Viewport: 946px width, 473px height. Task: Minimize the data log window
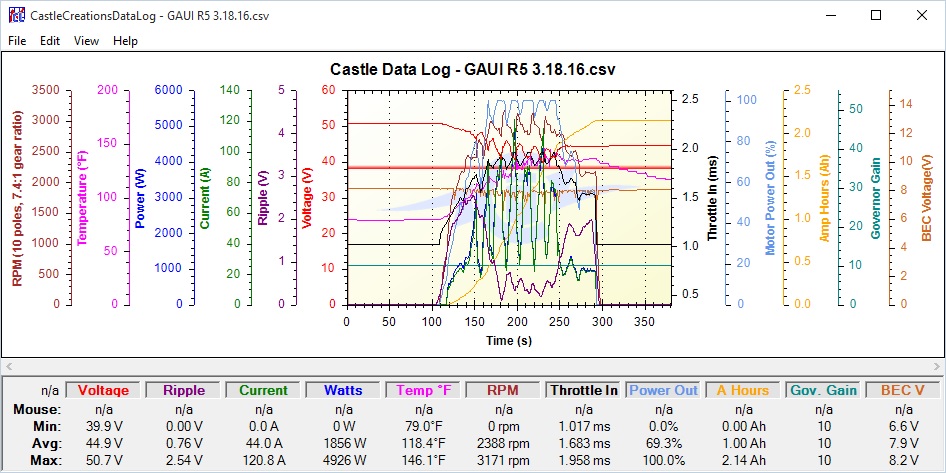coord(830,16)
